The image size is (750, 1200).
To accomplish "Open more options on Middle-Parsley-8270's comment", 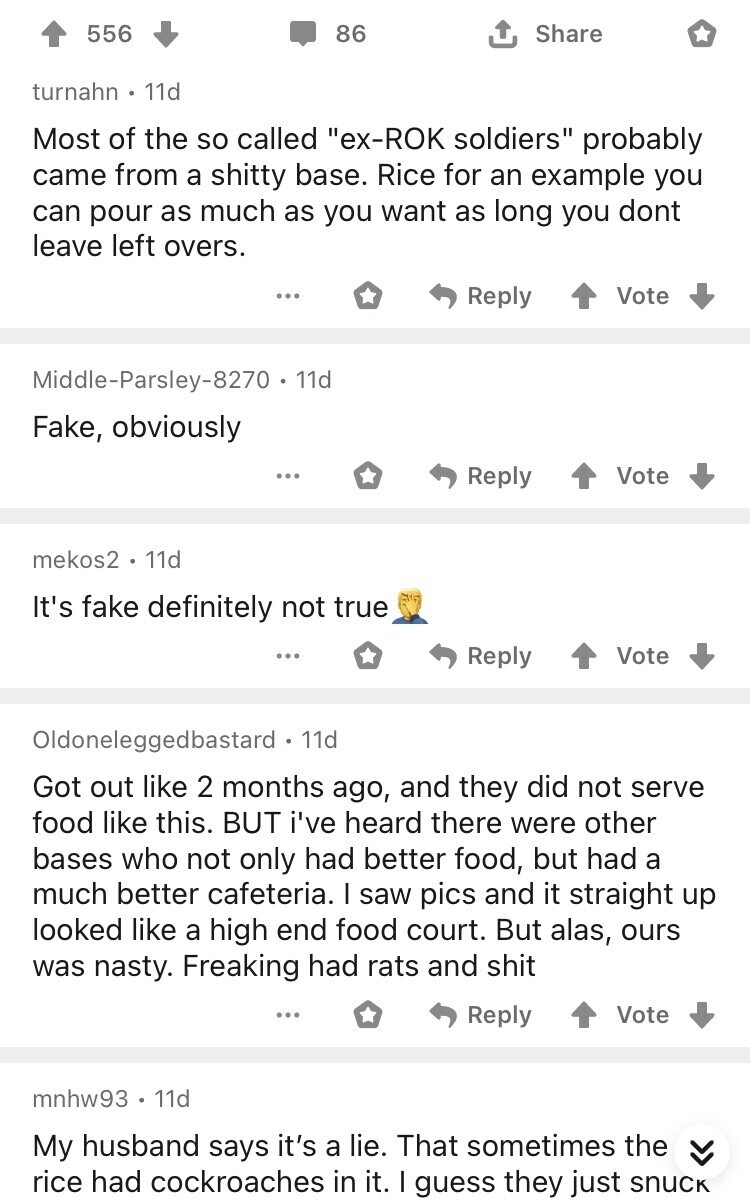I will (289, 476).
